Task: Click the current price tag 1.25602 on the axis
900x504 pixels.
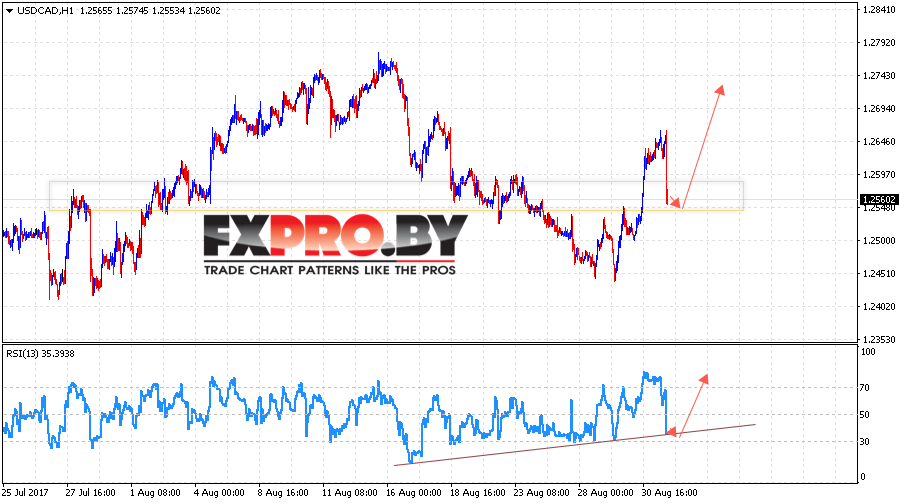Action: pos(879,199)
